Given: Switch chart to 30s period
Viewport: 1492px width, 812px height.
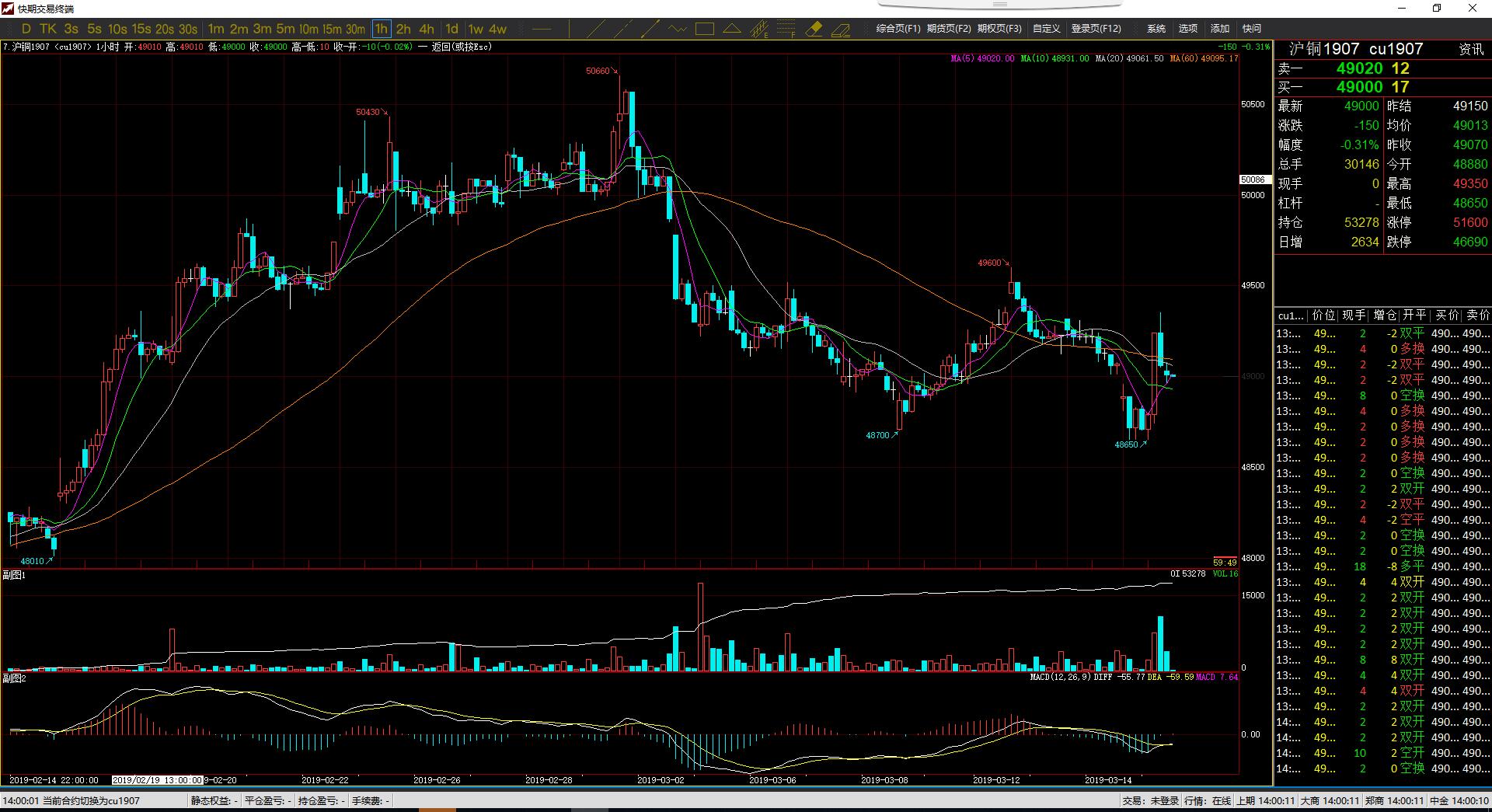Looking at the screenshot, I should click(x=188, y=29).
